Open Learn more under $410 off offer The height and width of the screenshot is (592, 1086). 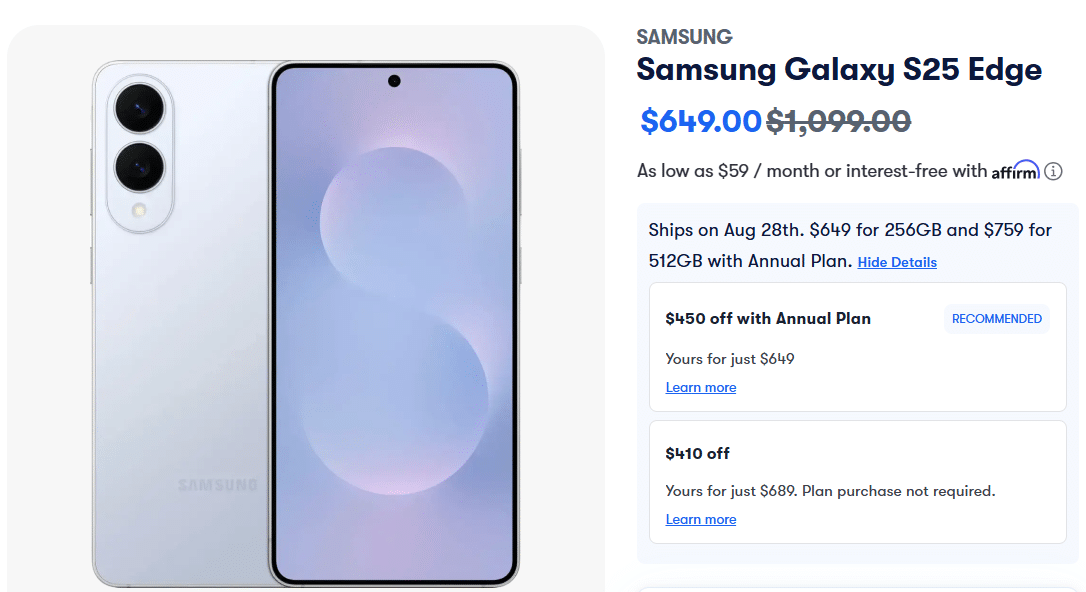coord(701,519)
